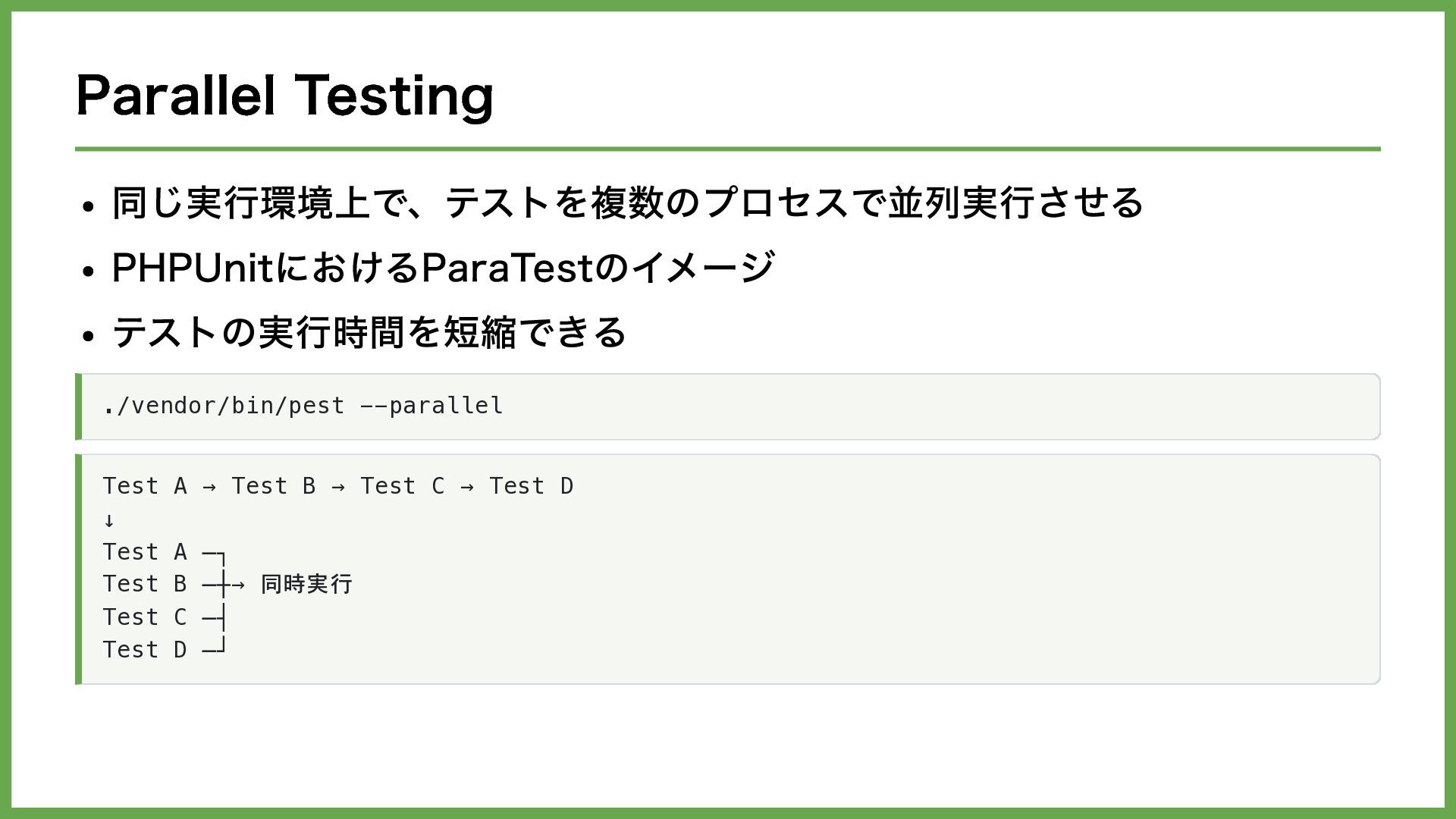Click the green bar left of command block
Viewport: 1456px width, 819px height.
[x=78, y=406]
